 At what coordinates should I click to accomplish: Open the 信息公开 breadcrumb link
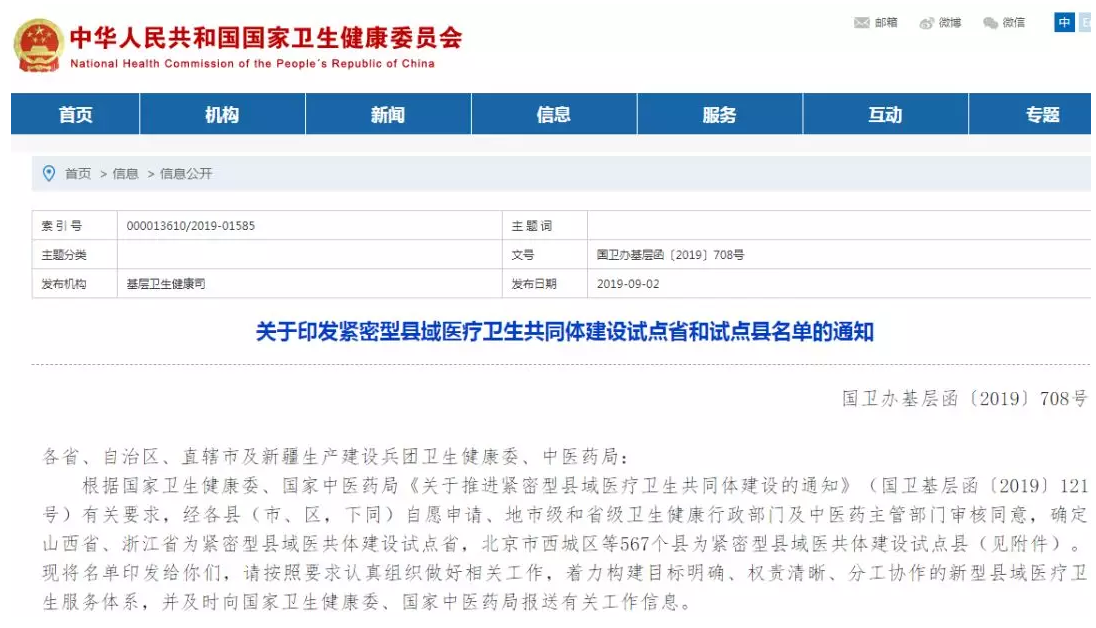pyautogui.click(x=186, y=173)
